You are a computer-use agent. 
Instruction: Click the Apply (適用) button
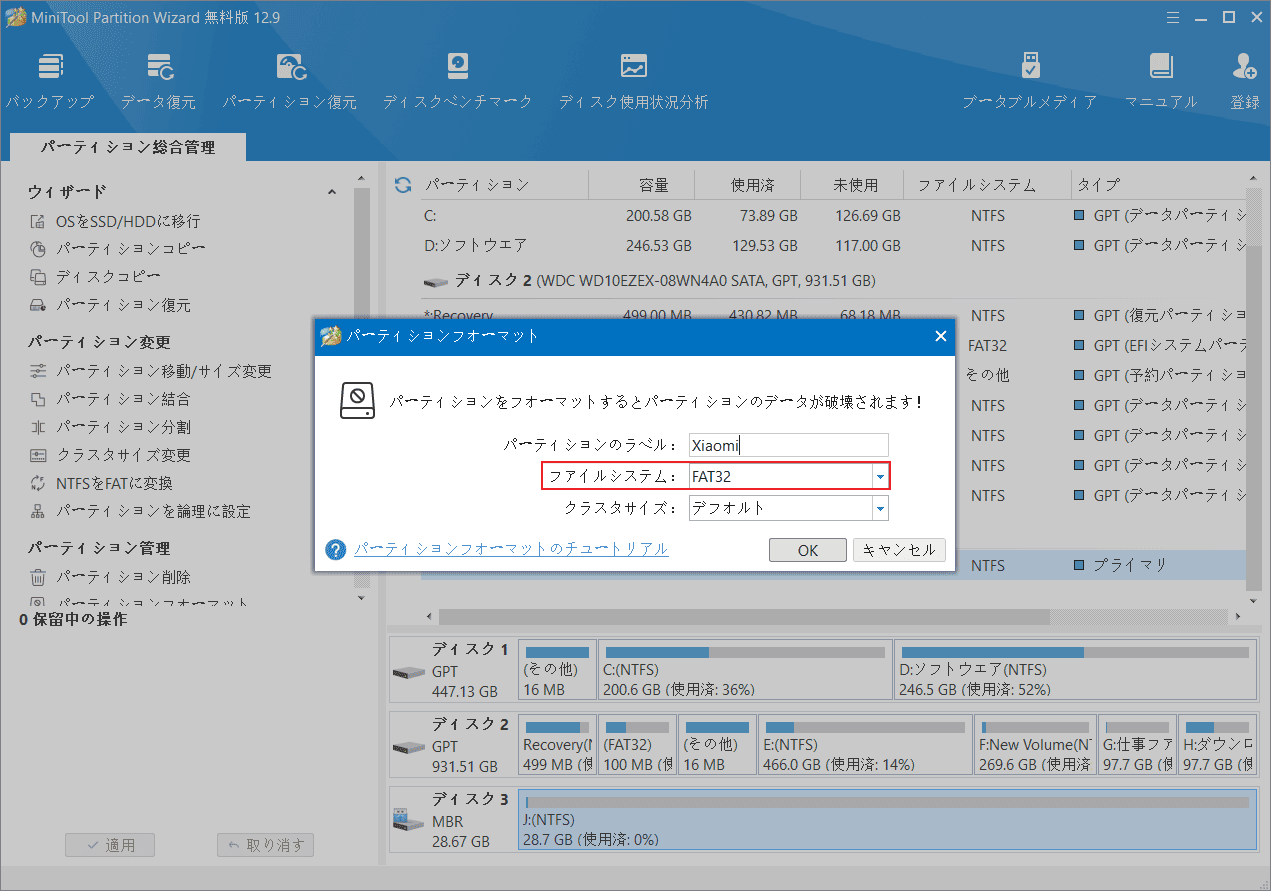pyautogui.click(x=110, y=845)
